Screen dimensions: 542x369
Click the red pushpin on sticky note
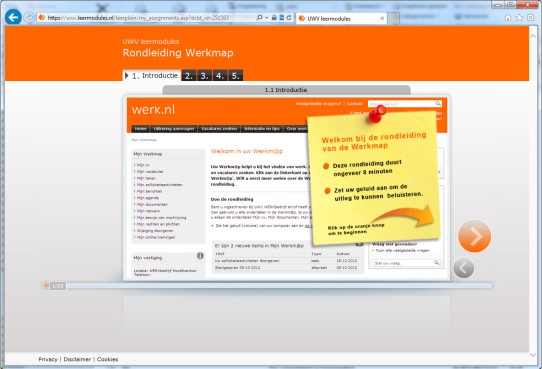click(377, 114)
